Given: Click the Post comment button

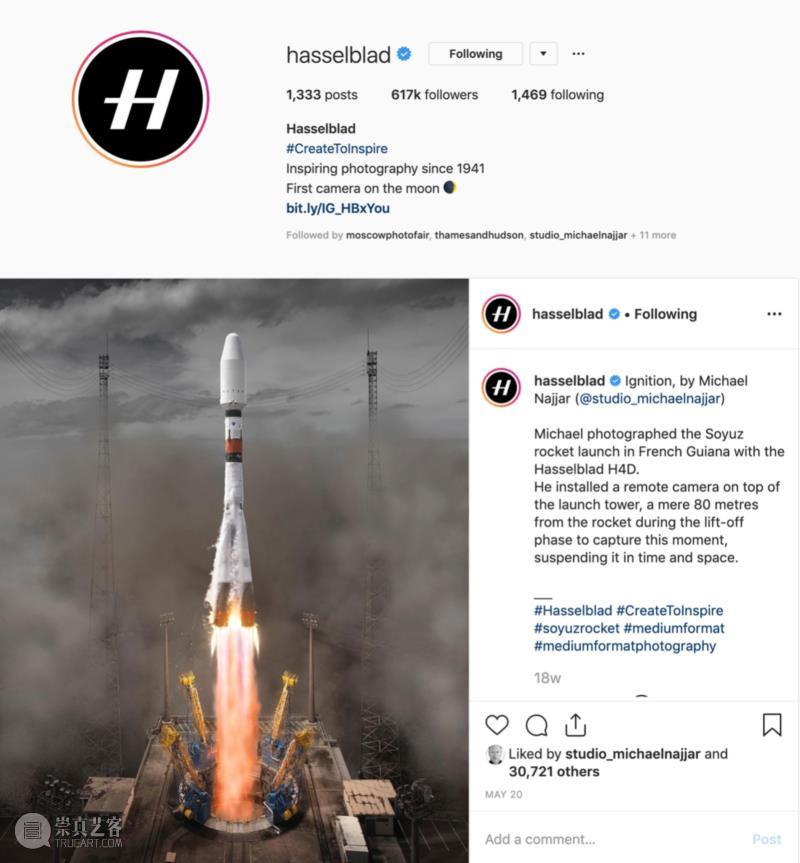Looking at the screenshot, I should point(766,839).
